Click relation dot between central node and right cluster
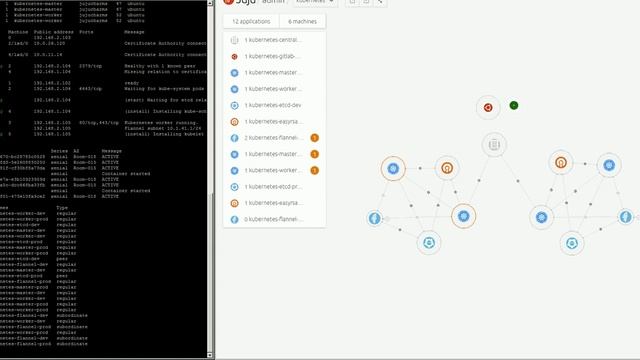This screenshot has width=640, height=360. [518, 181]
